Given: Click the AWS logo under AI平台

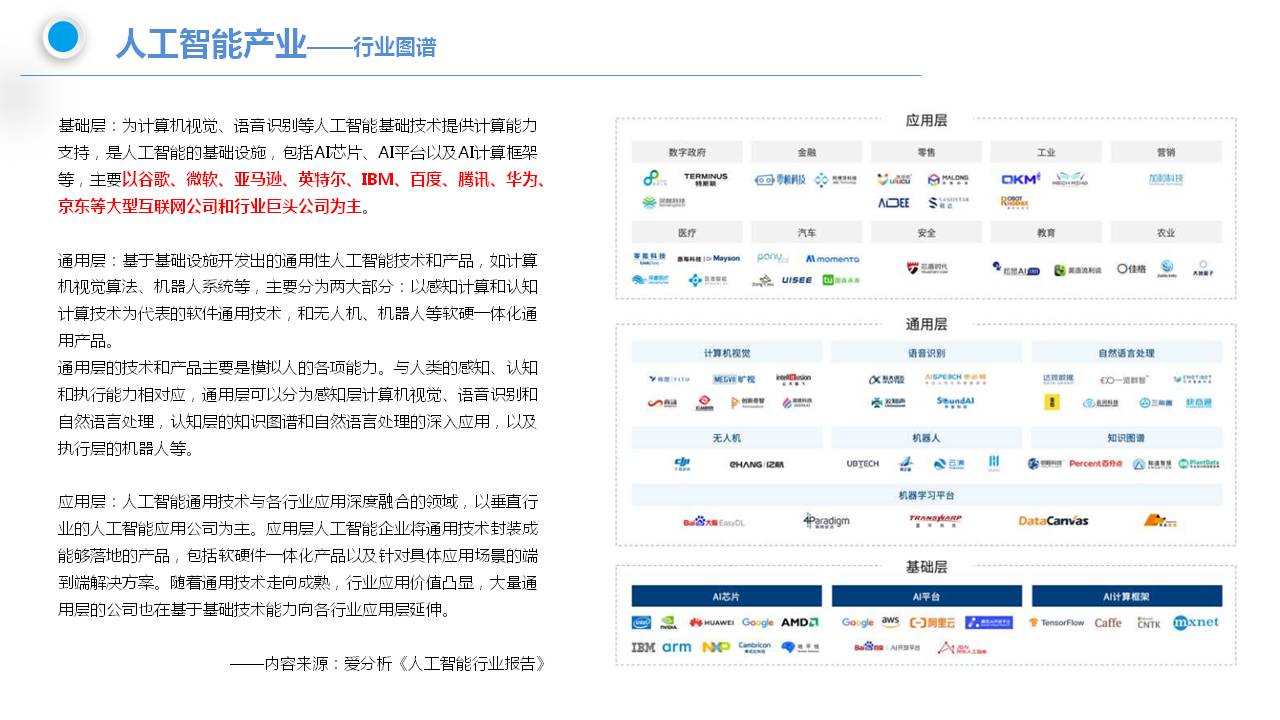Looking at the screenshot, I should 890,621.
